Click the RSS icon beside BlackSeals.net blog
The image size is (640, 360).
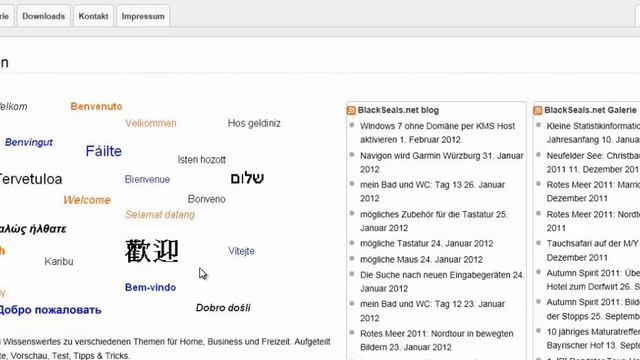(x=351, y=110)
